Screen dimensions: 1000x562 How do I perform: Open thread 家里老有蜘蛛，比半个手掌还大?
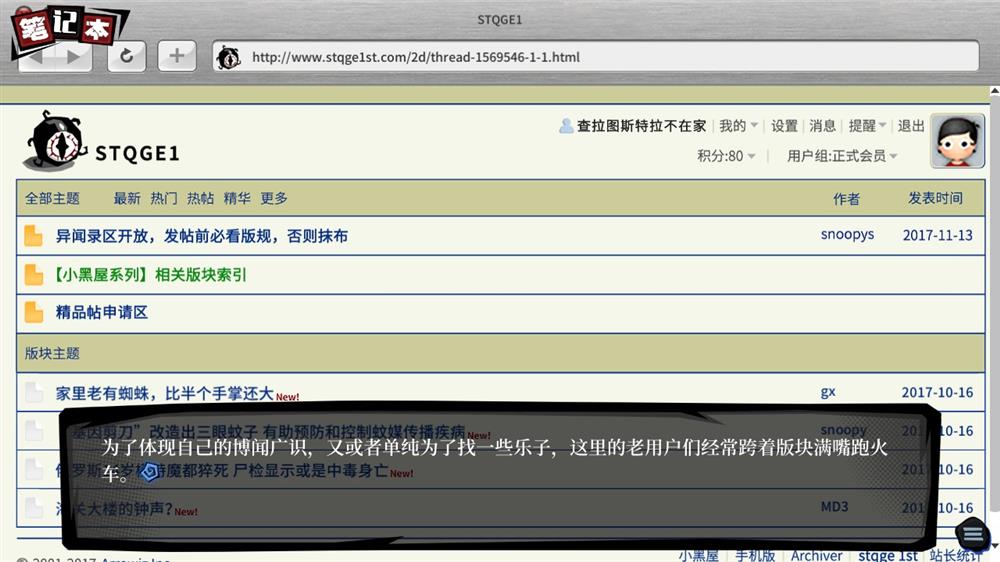[165, 393]
